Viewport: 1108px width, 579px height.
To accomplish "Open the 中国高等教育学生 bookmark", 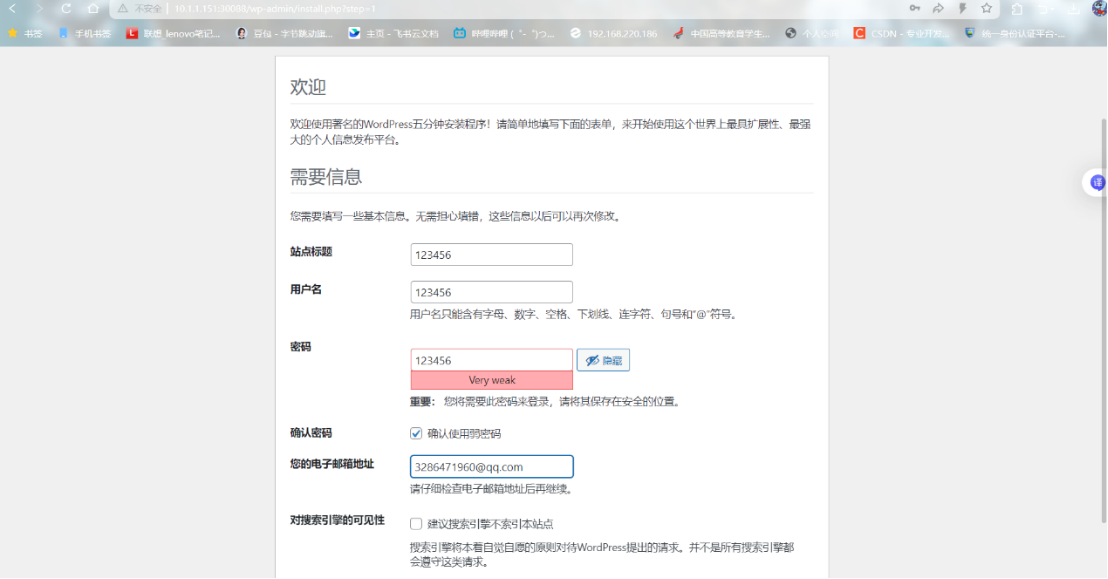I will [x=721, y=33].
